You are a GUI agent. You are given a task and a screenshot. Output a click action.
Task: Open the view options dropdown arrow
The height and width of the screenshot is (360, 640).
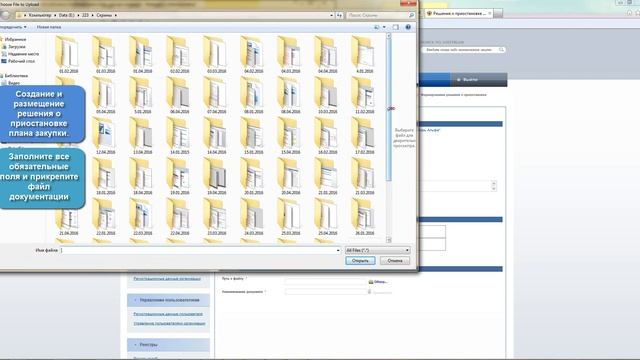pyautogui.click(x=384, y=27)
